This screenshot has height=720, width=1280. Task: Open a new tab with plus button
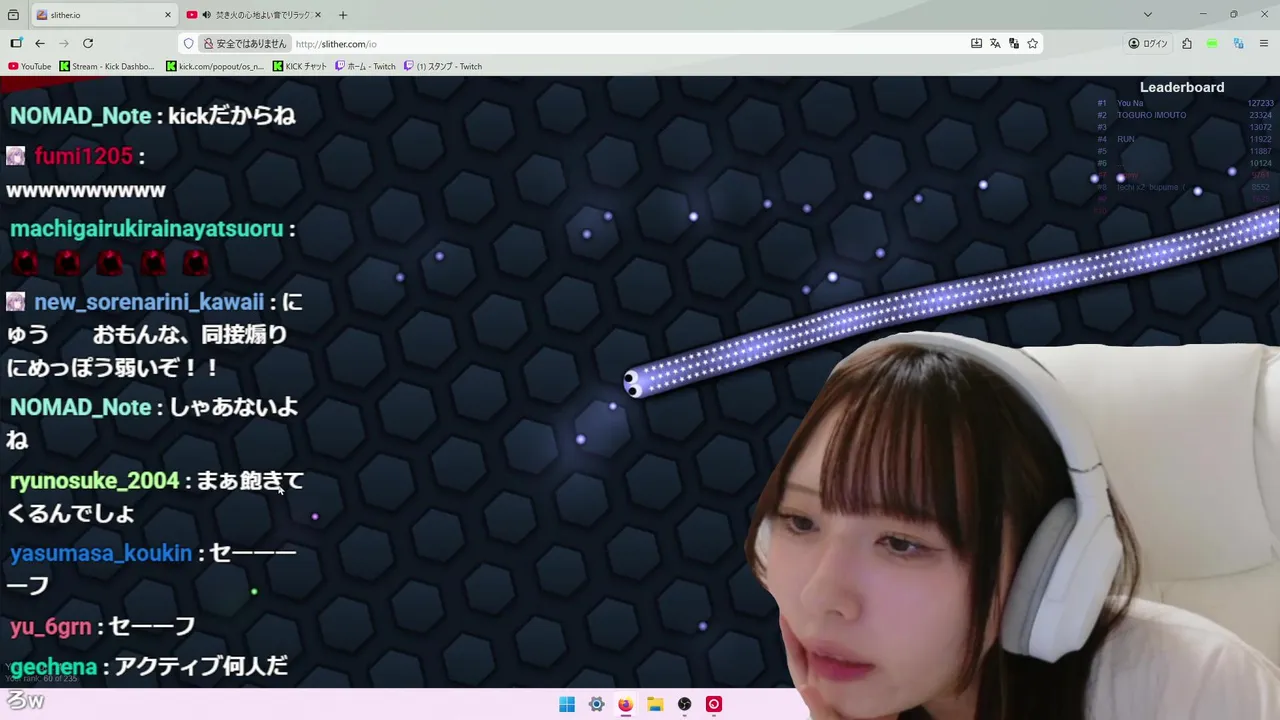click(343, 15)
